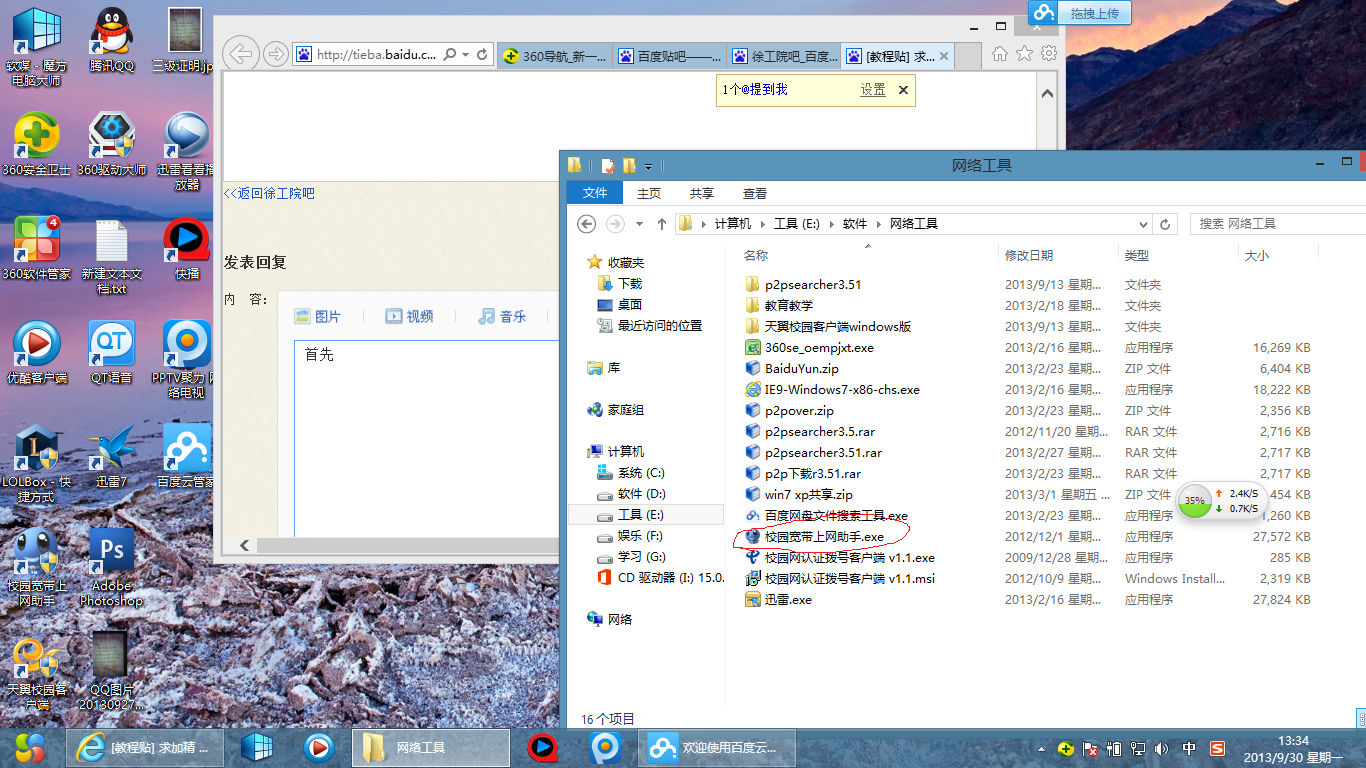Open the Quick Access Toolbar customize dropdown
Image resolution: width=1366 pixels, height=768 pixels.
(648, 166)
